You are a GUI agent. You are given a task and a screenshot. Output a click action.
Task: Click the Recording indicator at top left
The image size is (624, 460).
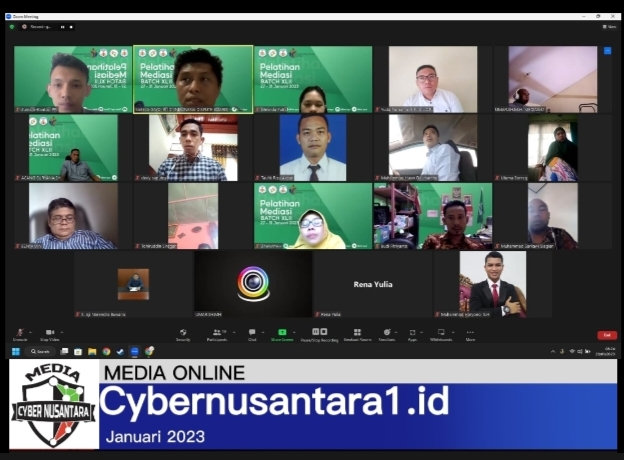click(x=37, y=27)
